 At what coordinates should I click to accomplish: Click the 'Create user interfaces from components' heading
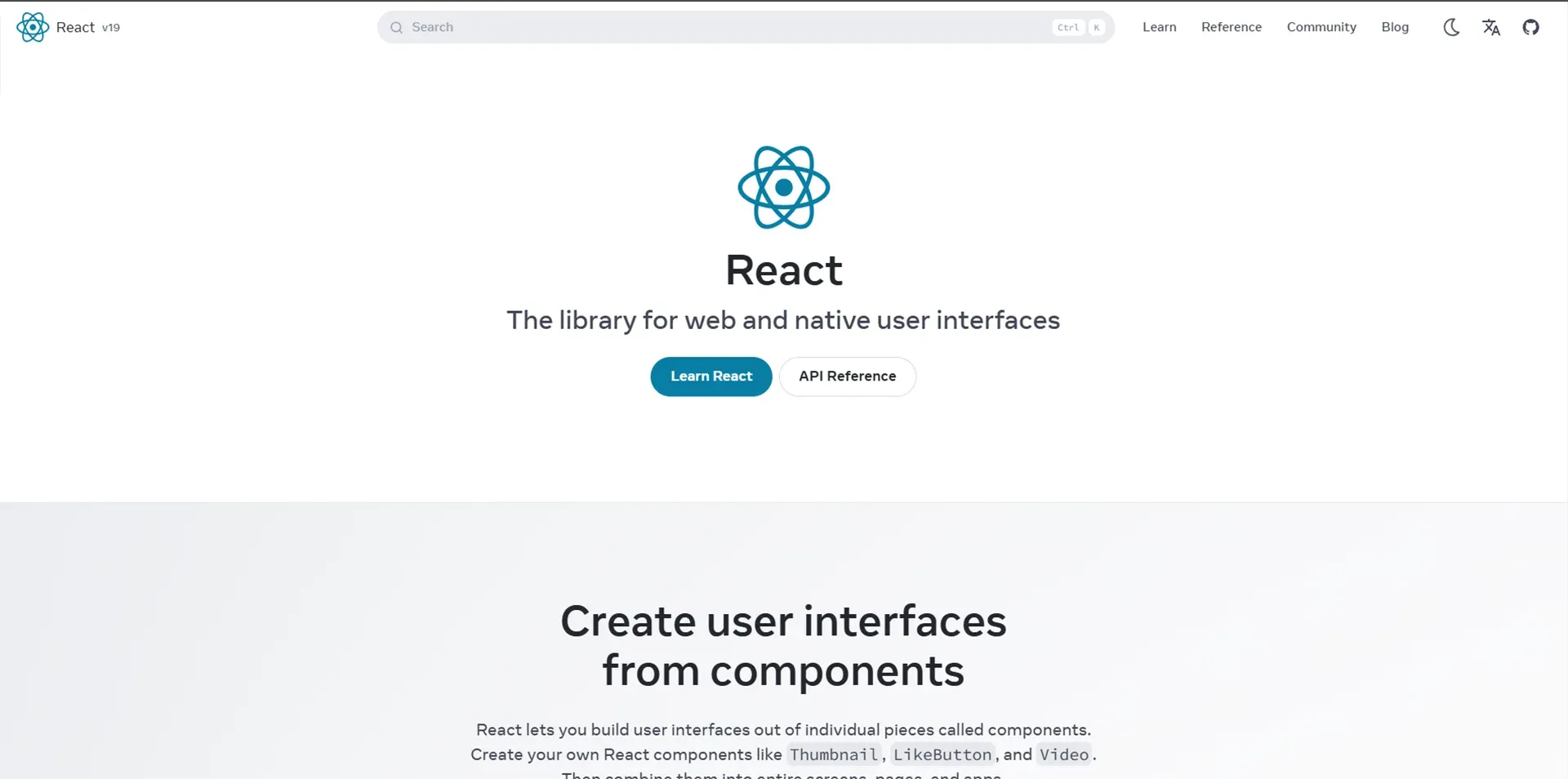click(x=783, y=646)
